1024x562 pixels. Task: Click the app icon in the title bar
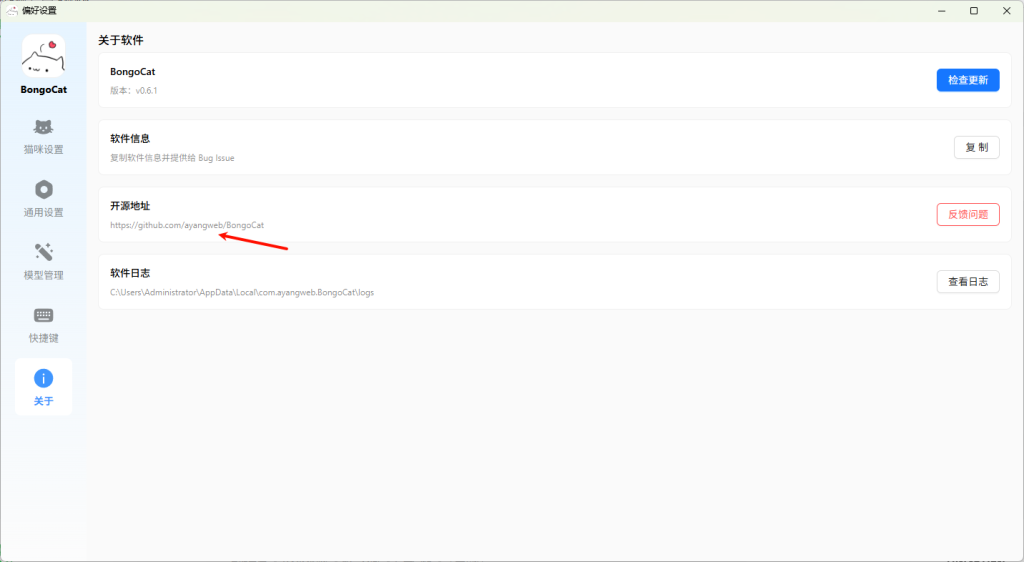click(x=12, y=10)
